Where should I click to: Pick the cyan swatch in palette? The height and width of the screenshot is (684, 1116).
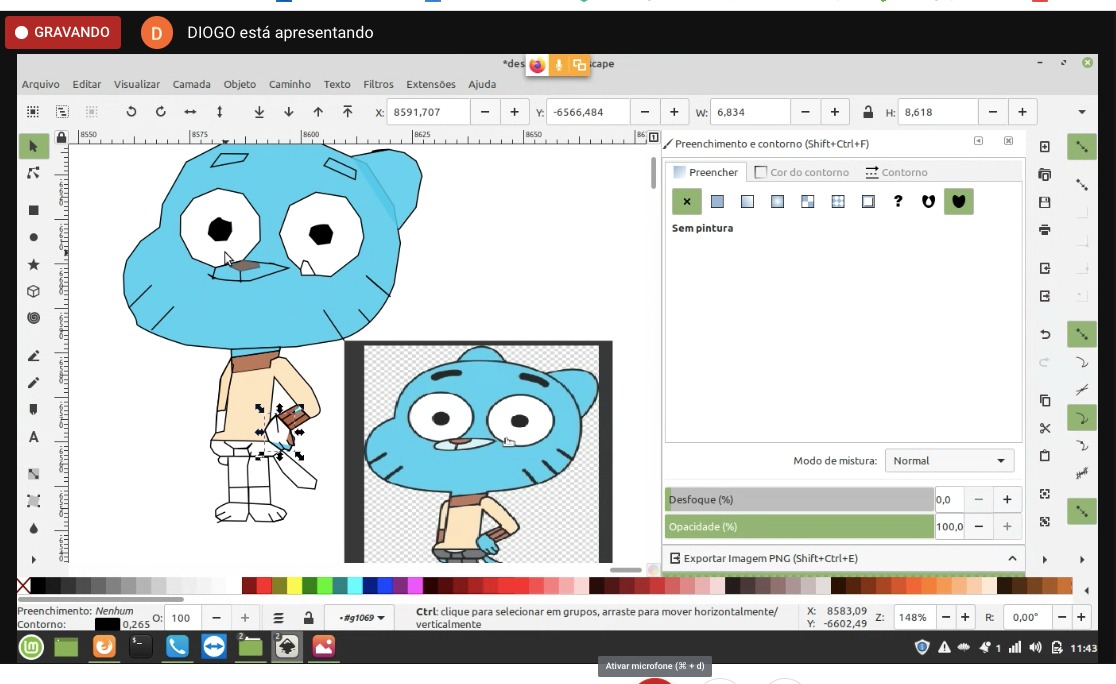pos(354,586)
